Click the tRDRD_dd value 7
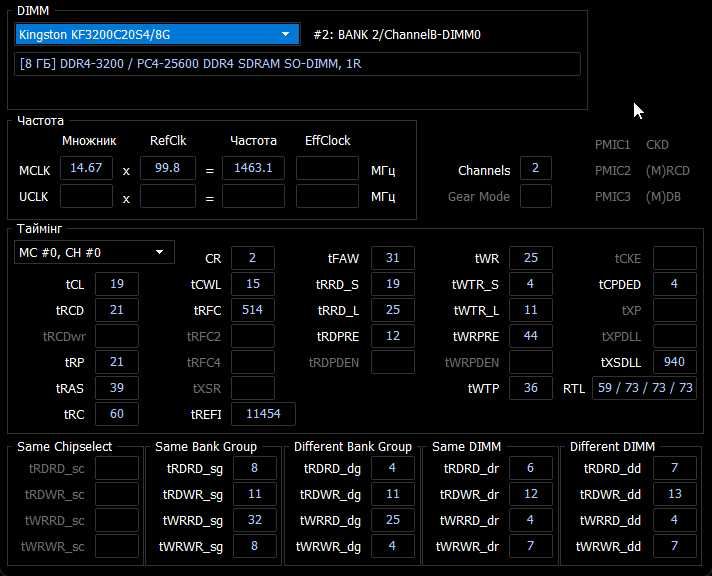Screen dimensions: 712x576 tap(675, 468)
